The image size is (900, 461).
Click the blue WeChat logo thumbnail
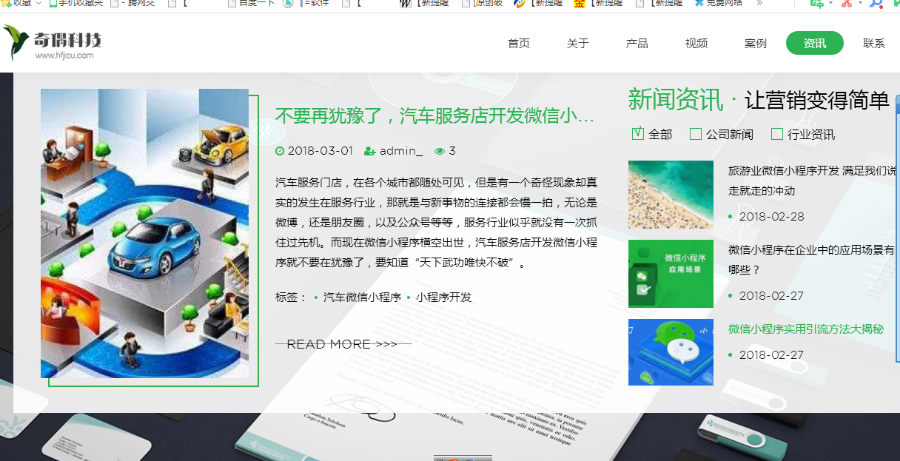[x=670, y=352]
